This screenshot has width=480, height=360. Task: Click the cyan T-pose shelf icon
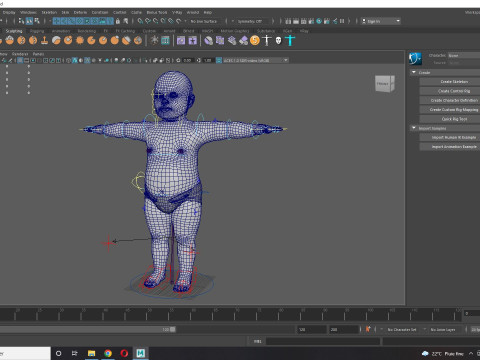pyautogui.click(x=290, y=41)
